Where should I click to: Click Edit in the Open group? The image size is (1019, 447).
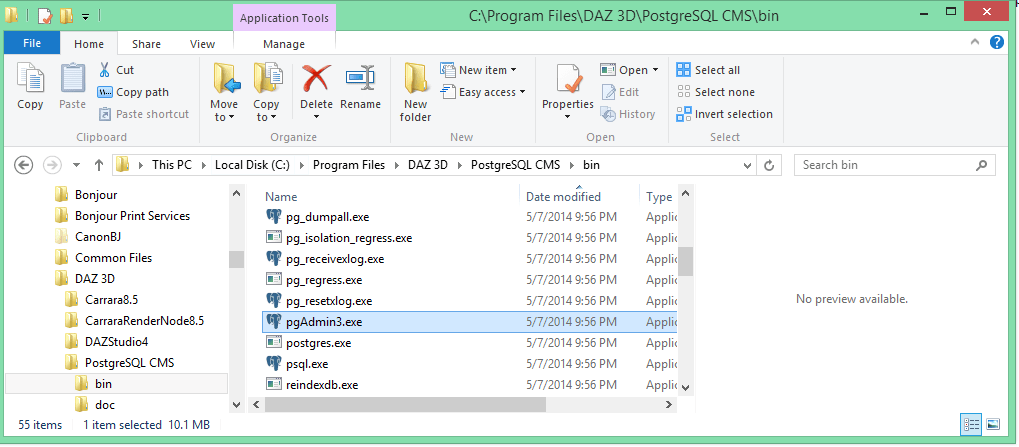[620, 92]
